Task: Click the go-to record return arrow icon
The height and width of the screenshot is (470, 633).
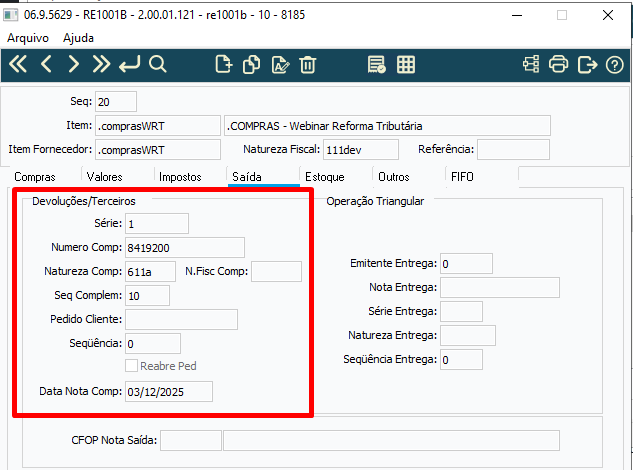Action: pyautogui.click(x=129, y=64)
